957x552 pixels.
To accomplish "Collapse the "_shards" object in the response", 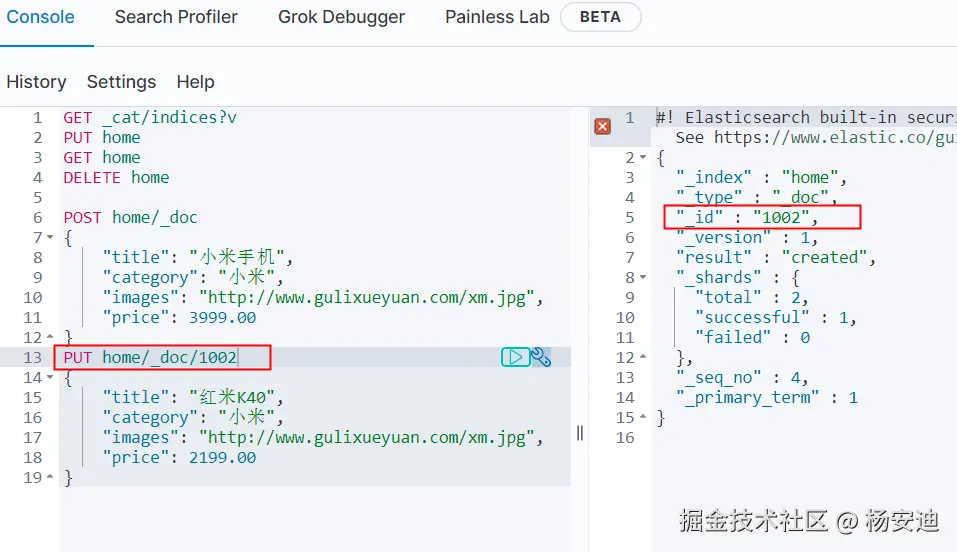I will point(642,278).
